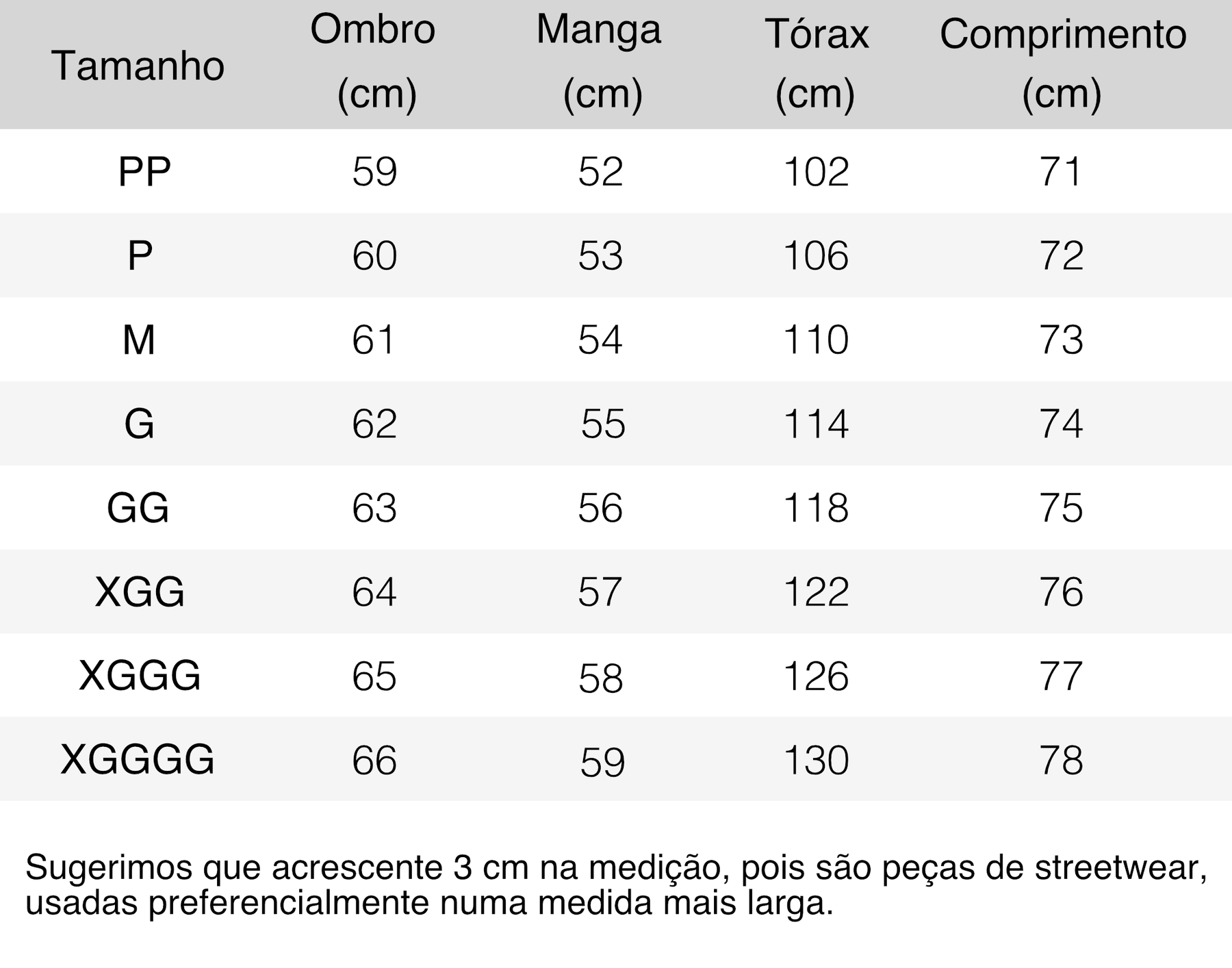
Task: Click the Tórax (cm) column header
Action: pyautogui.click(x=816, y=63)
